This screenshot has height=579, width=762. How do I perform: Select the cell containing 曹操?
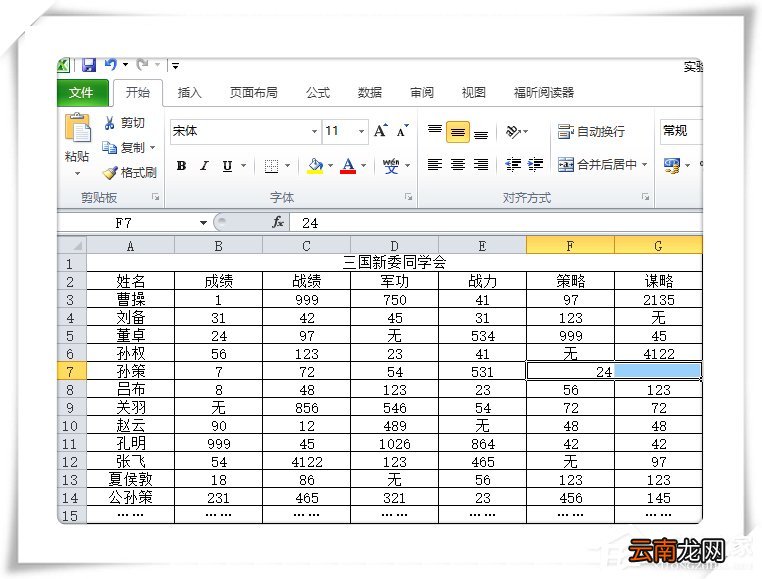(x=130, y=299)
